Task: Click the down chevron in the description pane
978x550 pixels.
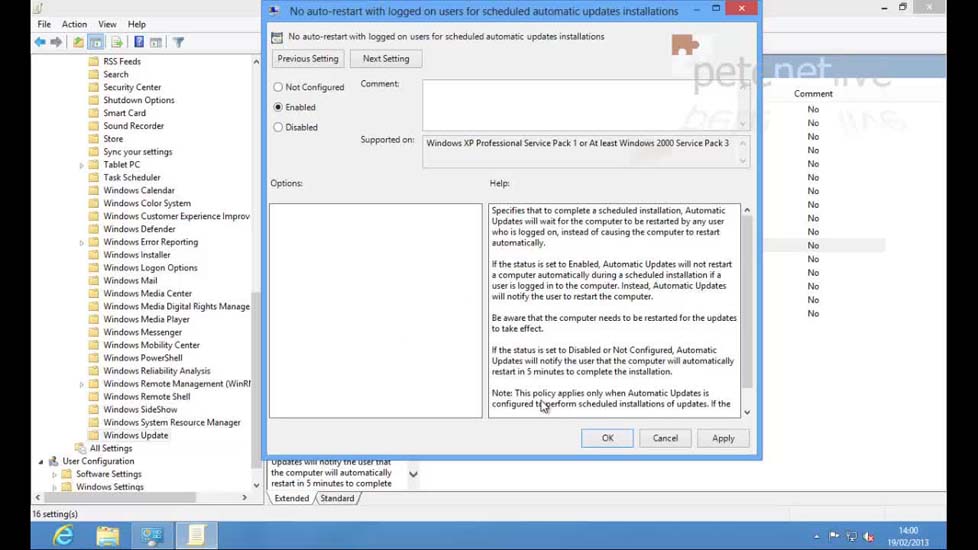Action: [413, 474]
